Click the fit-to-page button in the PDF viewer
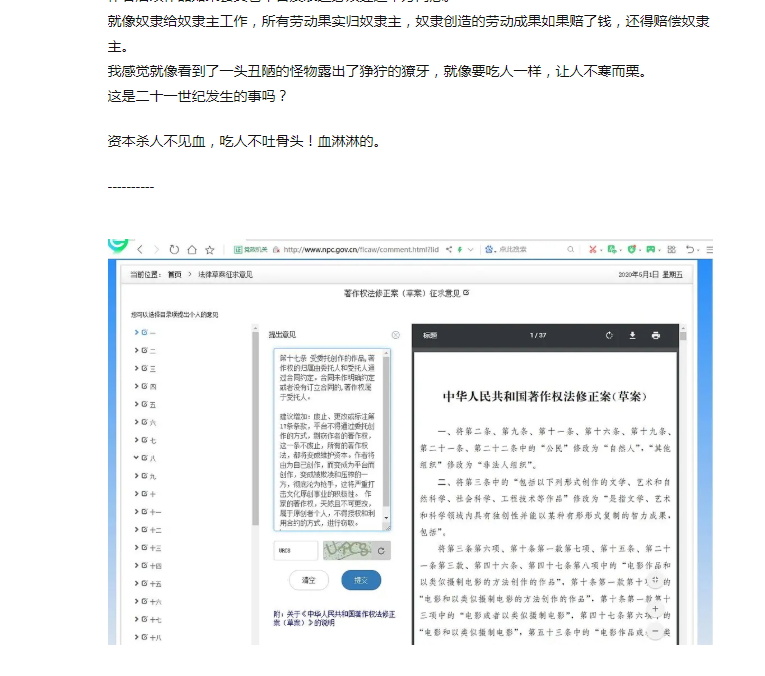This screenshot has height=676, width=765. (x=655, y=580)
